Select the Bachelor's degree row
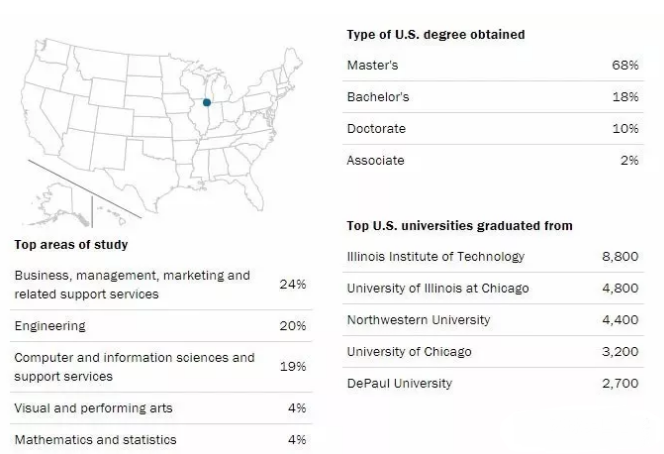 tap(493, 97)
